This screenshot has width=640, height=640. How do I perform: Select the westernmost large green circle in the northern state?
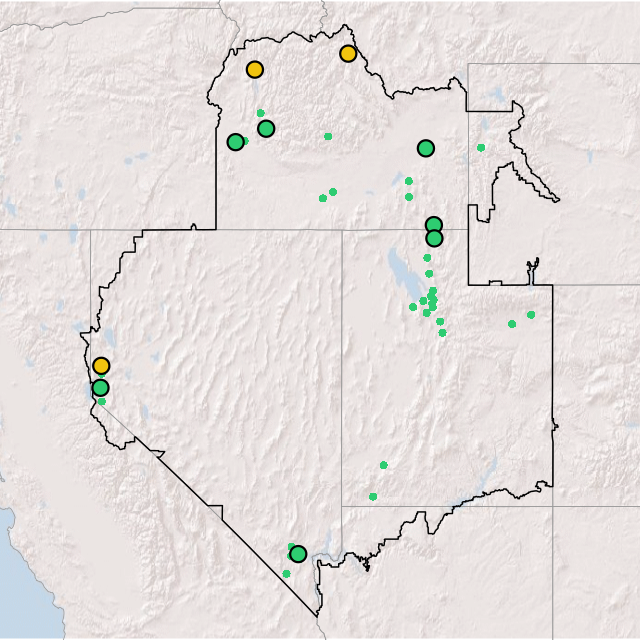point(236,142)
